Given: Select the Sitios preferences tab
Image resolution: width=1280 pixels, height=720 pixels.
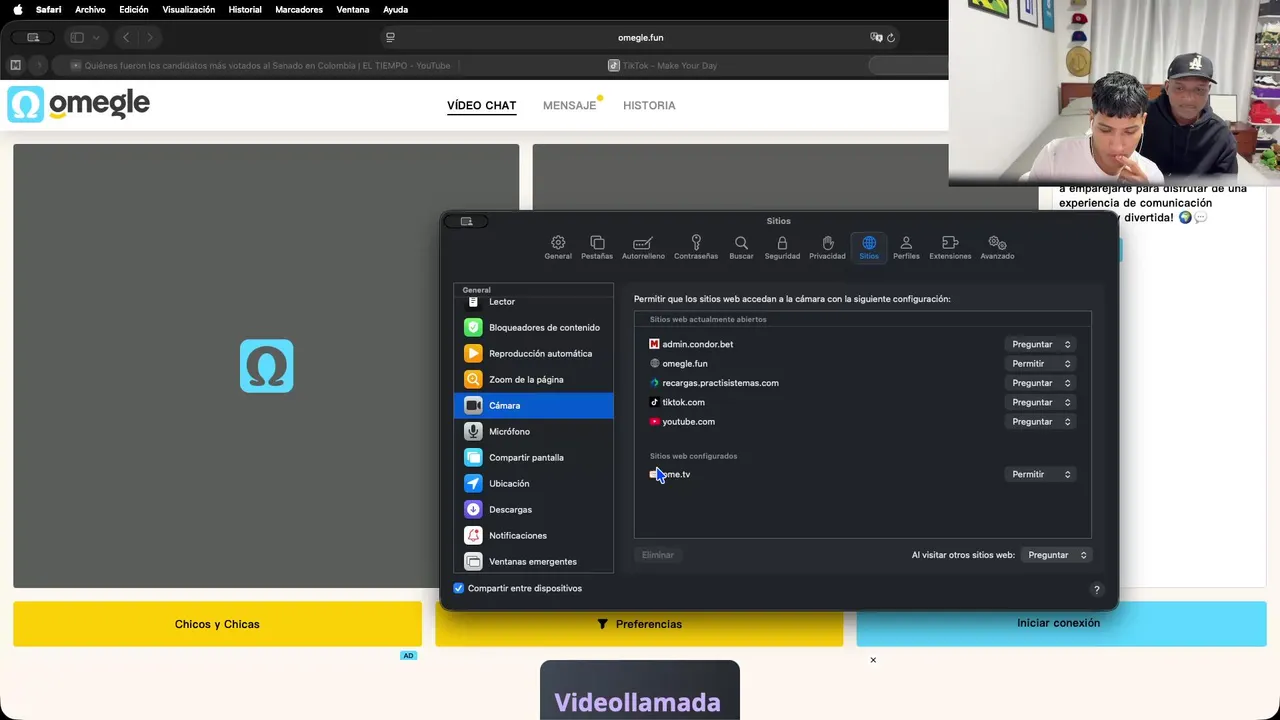Looking at the screenshot, I should point(869,247).
